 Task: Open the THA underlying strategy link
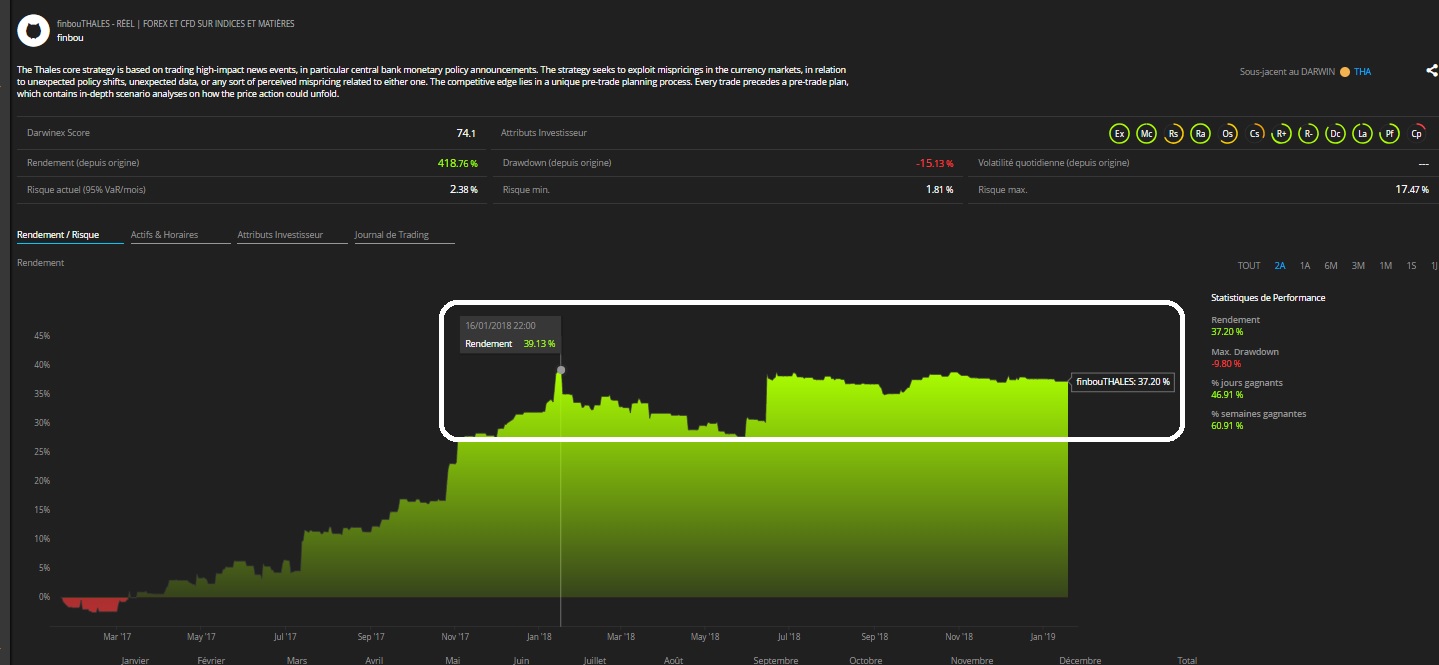click(1363, 72)
